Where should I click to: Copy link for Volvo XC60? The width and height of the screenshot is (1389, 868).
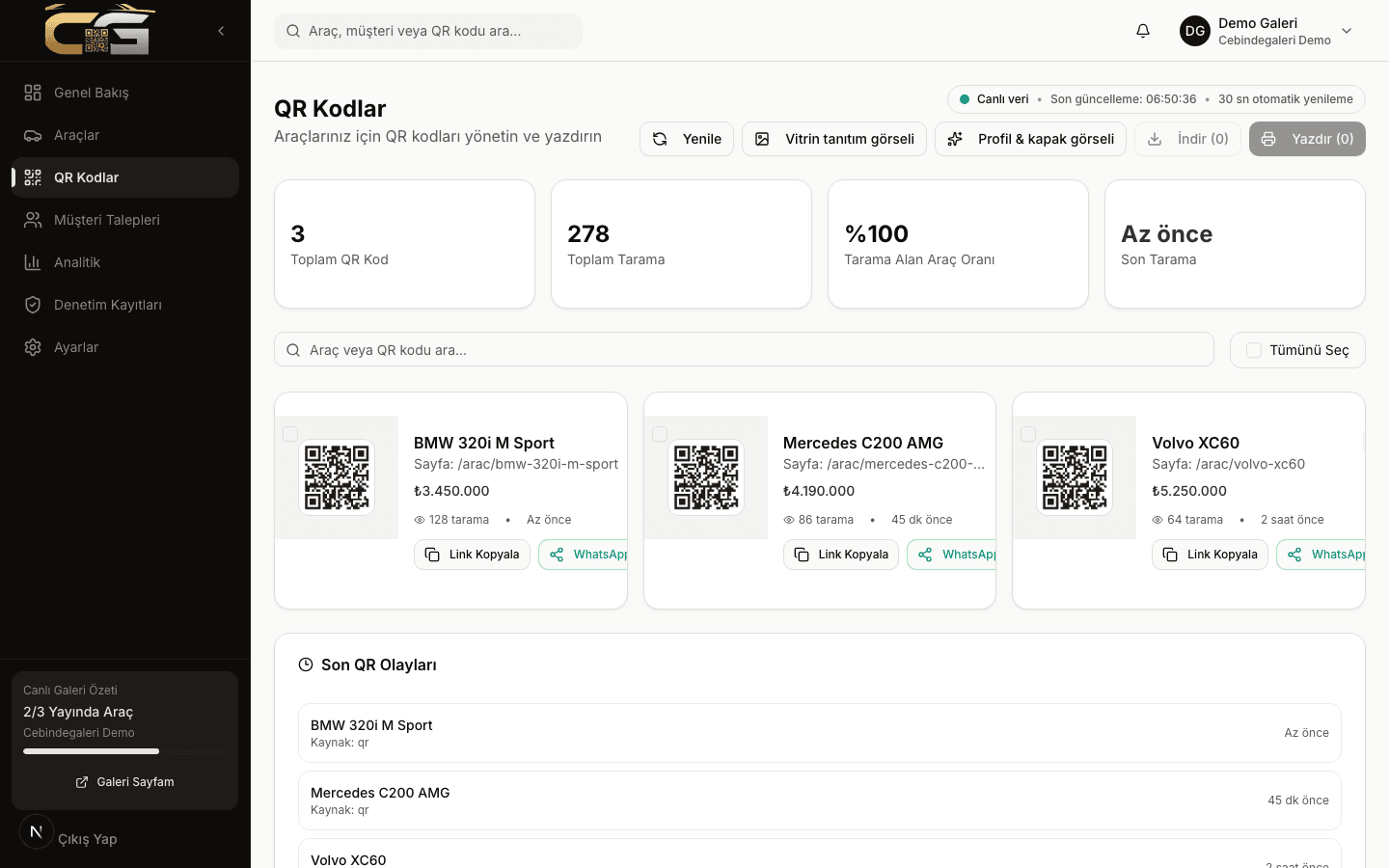pos(1210,555)
